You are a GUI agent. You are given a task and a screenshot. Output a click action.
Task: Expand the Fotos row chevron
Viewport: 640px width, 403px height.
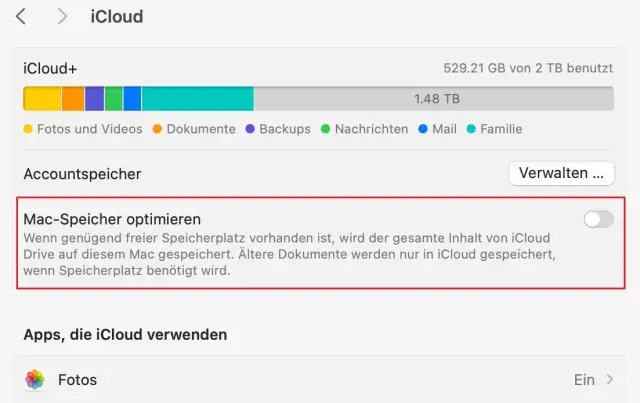click(610, 380)
